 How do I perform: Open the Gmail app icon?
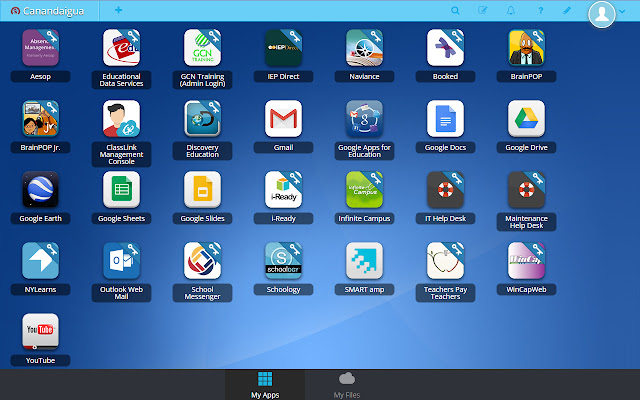click(283, 118)
